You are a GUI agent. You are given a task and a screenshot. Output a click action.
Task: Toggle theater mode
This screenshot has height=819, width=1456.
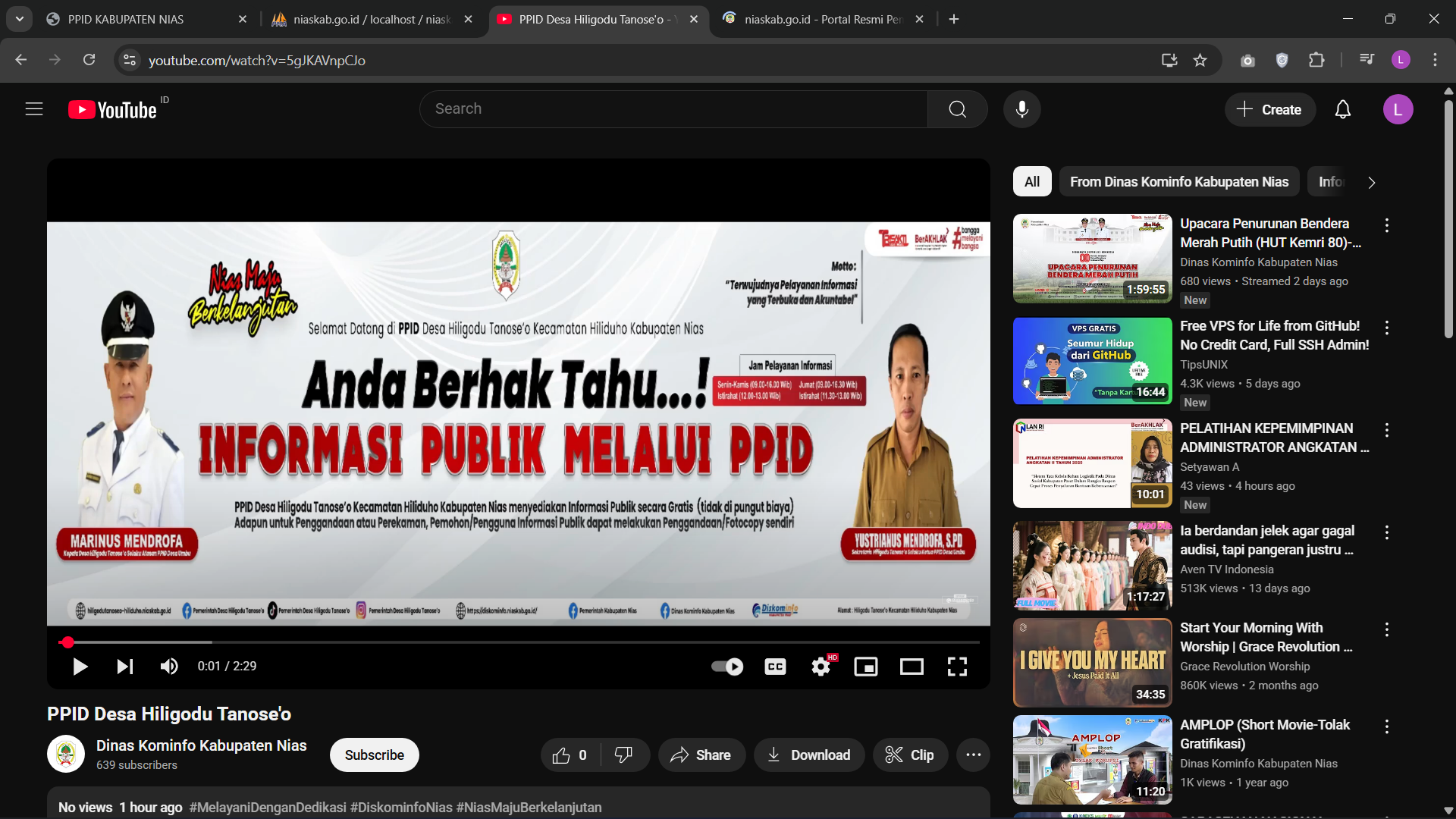point(912,667)
